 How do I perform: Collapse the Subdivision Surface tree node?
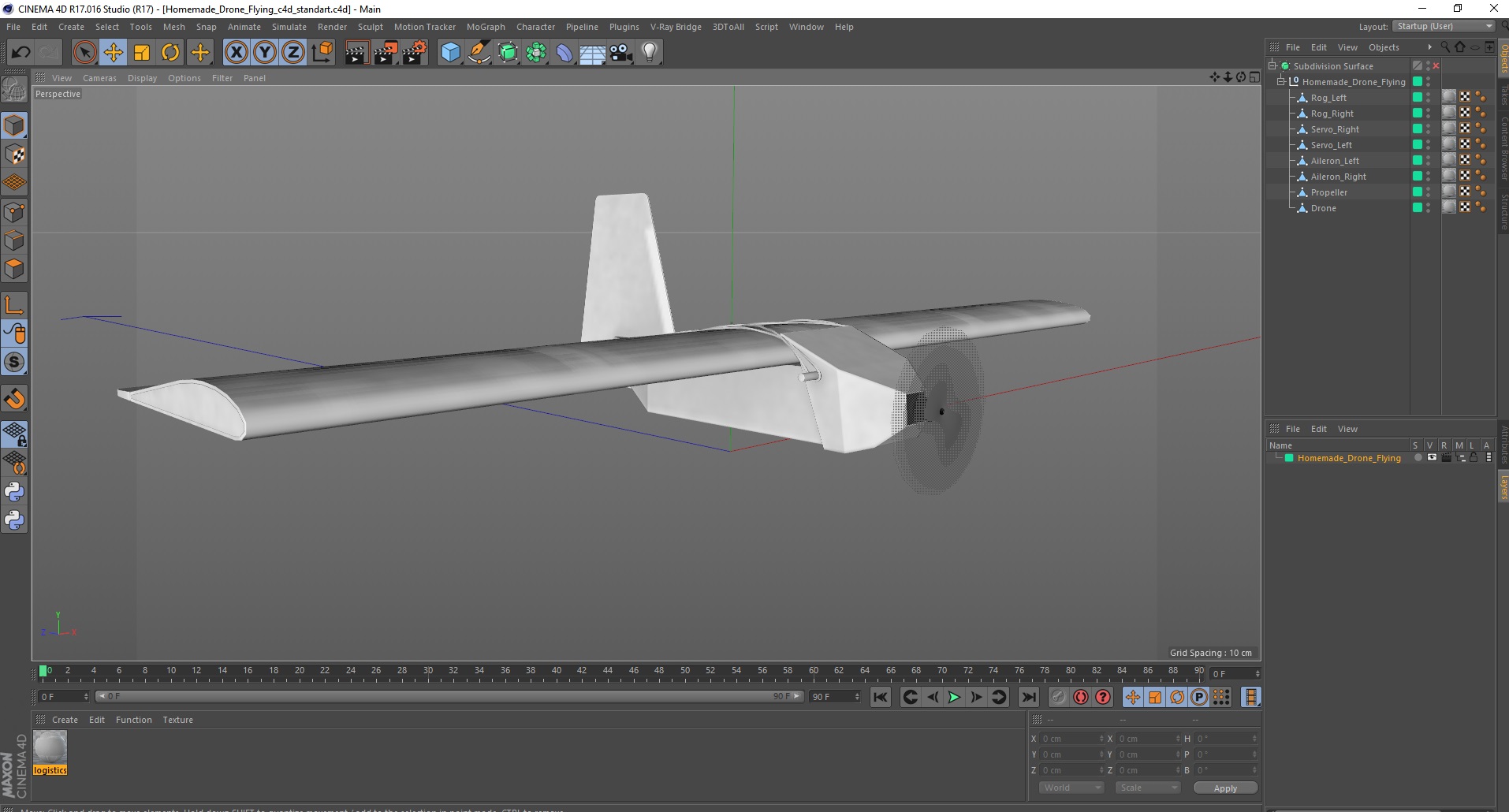(x=1272, y=66)
